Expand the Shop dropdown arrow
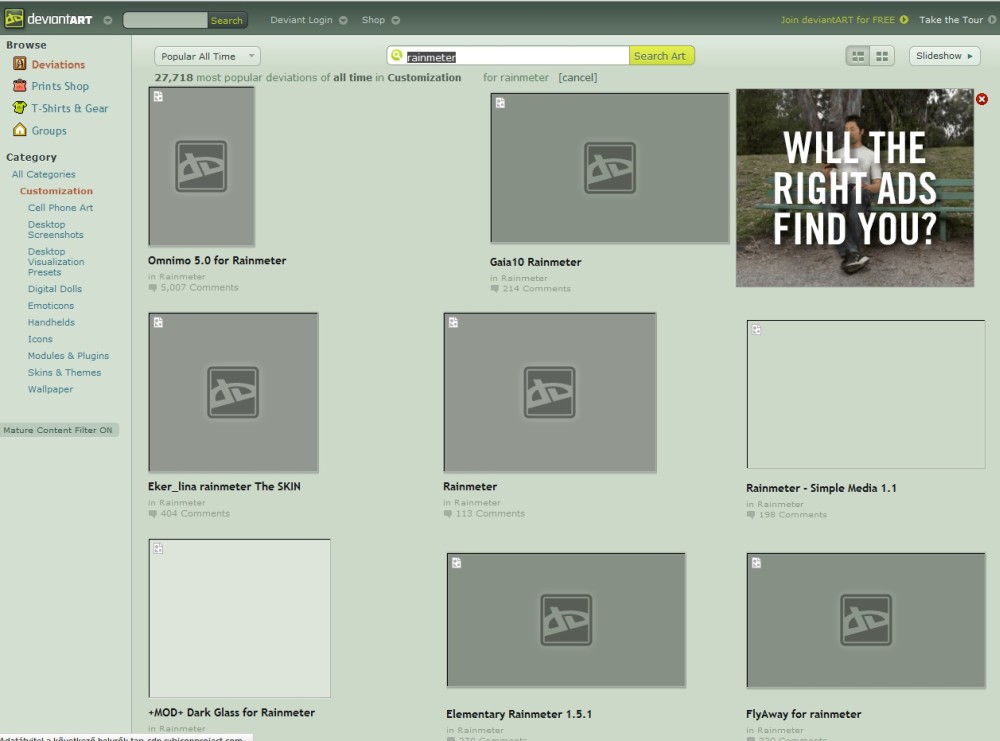This screenshot has height=741, width=1000. tap(395, 20)
